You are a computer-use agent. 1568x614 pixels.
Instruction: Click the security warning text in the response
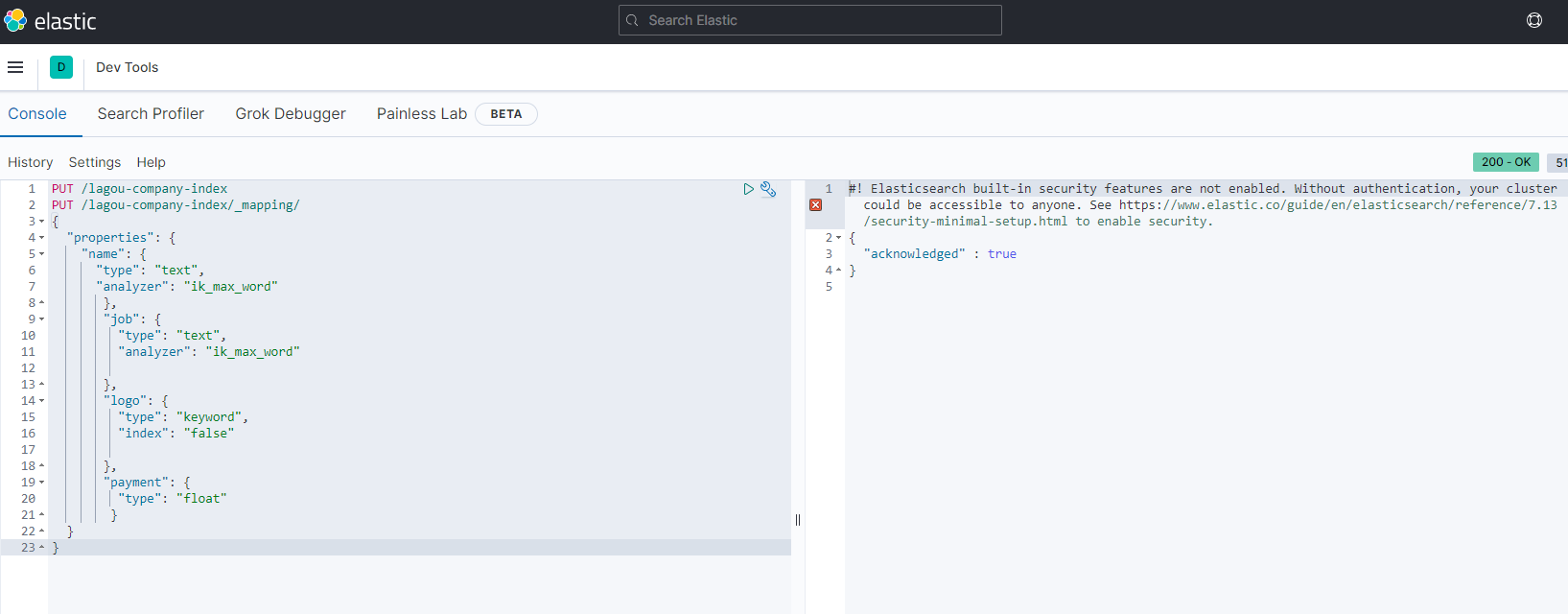(1203, 205)
